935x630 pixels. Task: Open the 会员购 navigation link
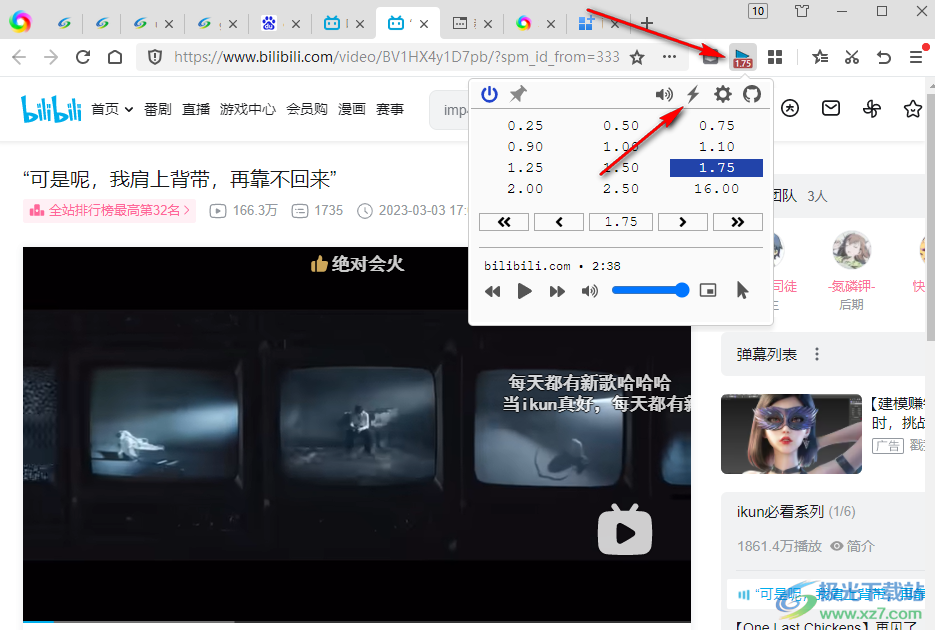click(x=306, y=109)
